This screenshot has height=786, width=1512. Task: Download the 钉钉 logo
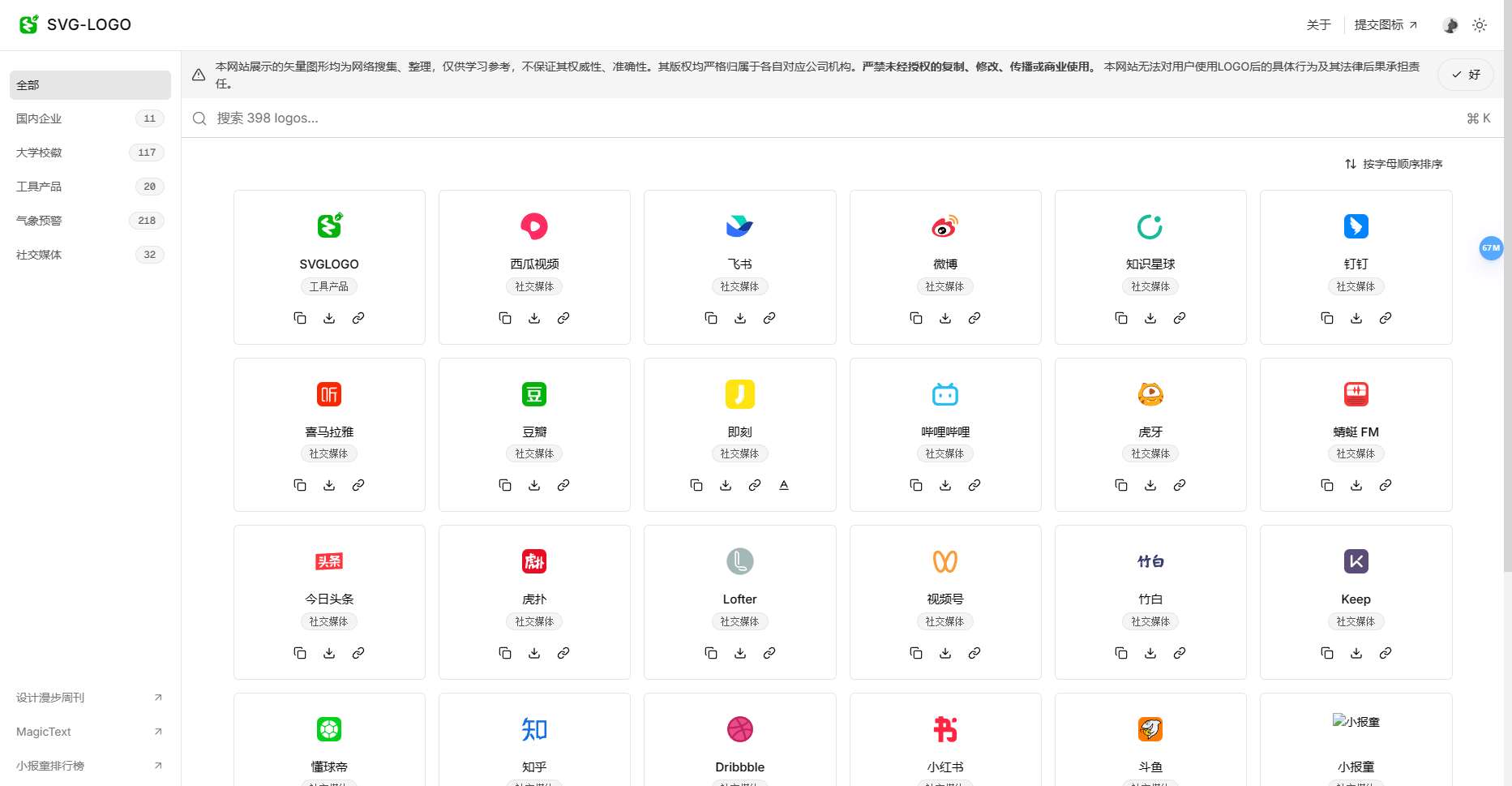tap(1356, 318)
